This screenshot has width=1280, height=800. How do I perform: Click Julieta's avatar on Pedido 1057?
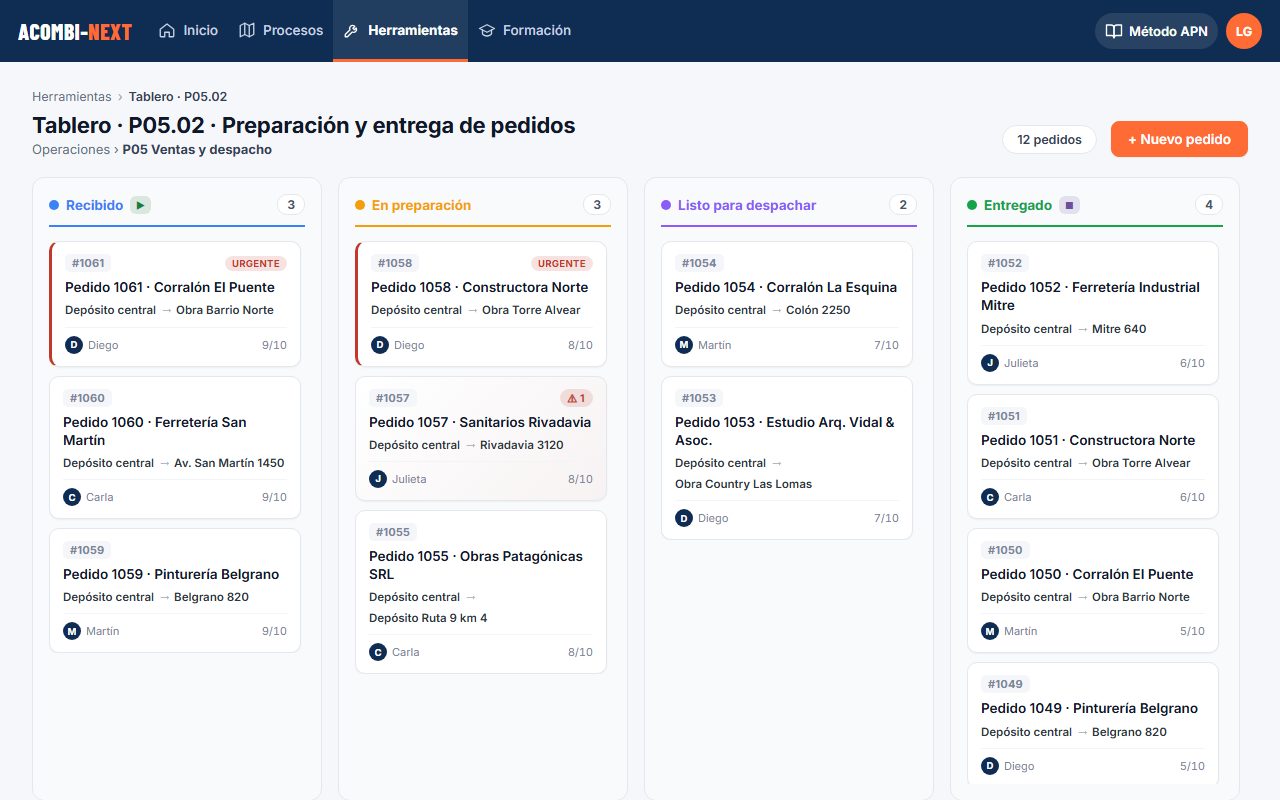point(377,479)
